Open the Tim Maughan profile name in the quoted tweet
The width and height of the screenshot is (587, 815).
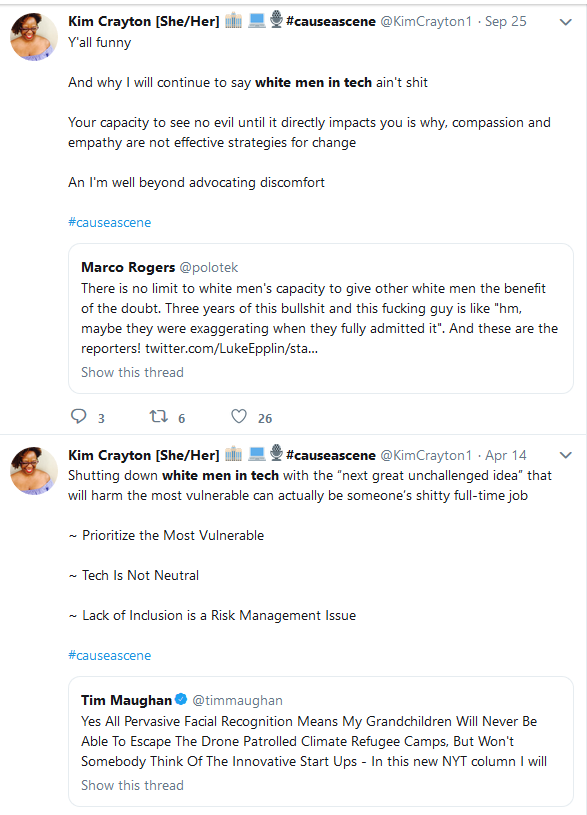pyautogui.click(x=126, y=700)
